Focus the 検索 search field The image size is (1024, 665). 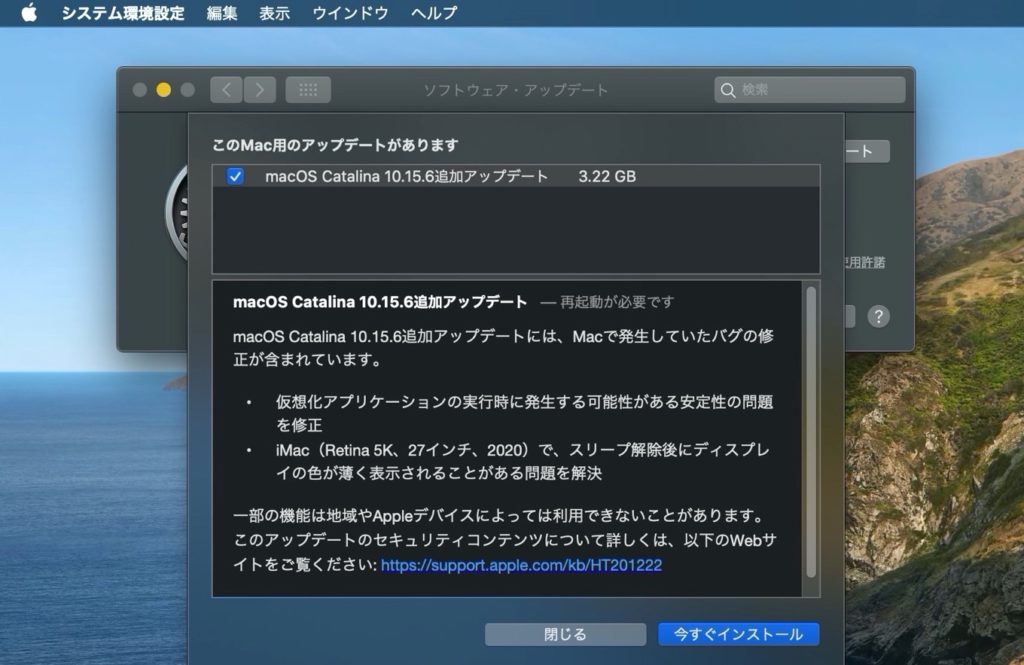pyautogui.click(x=818, y=90)
